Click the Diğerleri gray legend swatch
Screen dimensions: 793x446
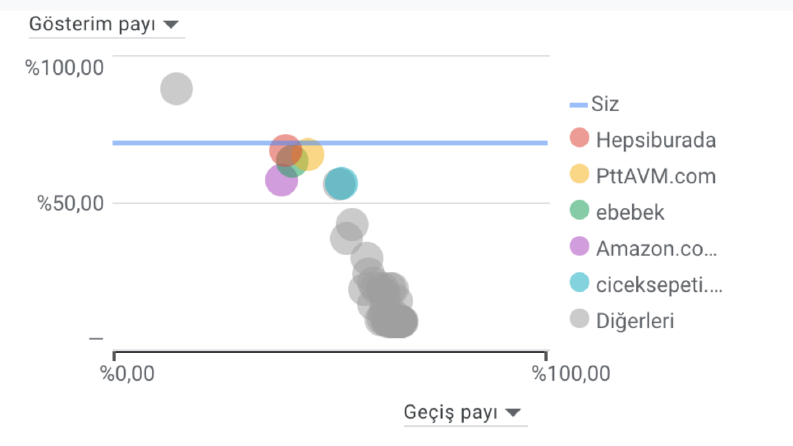click(x=579, y=319)
